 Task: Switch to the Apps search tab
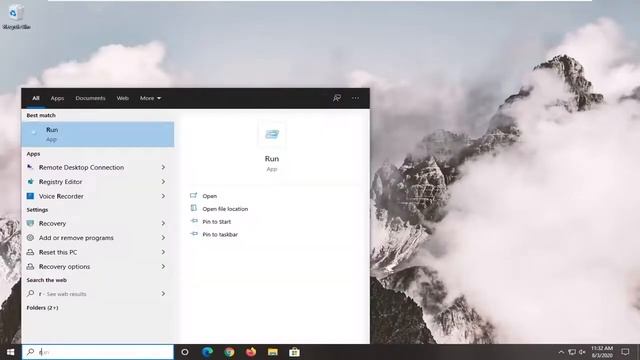pos(57,98)
